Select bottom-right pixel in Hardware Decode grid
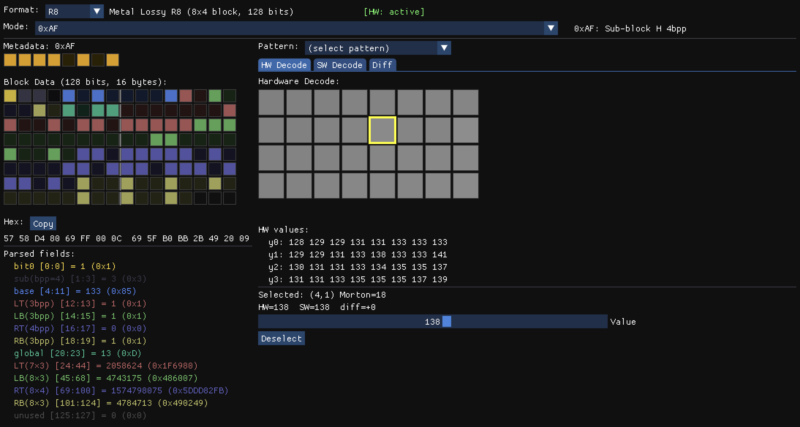This screenshot has height=427, width=800. click(466, 186)
